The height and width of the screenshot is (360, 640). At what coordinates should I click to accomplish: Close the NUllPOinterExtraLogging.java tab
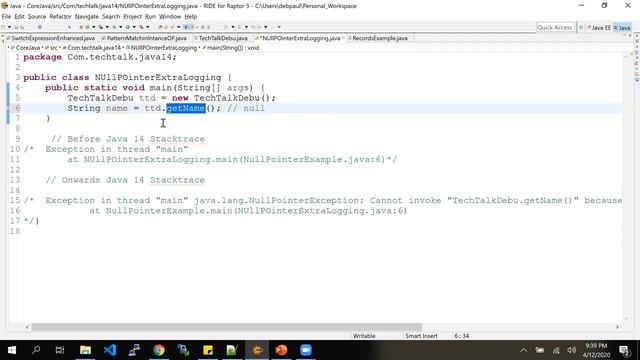[x=343, y=38]
